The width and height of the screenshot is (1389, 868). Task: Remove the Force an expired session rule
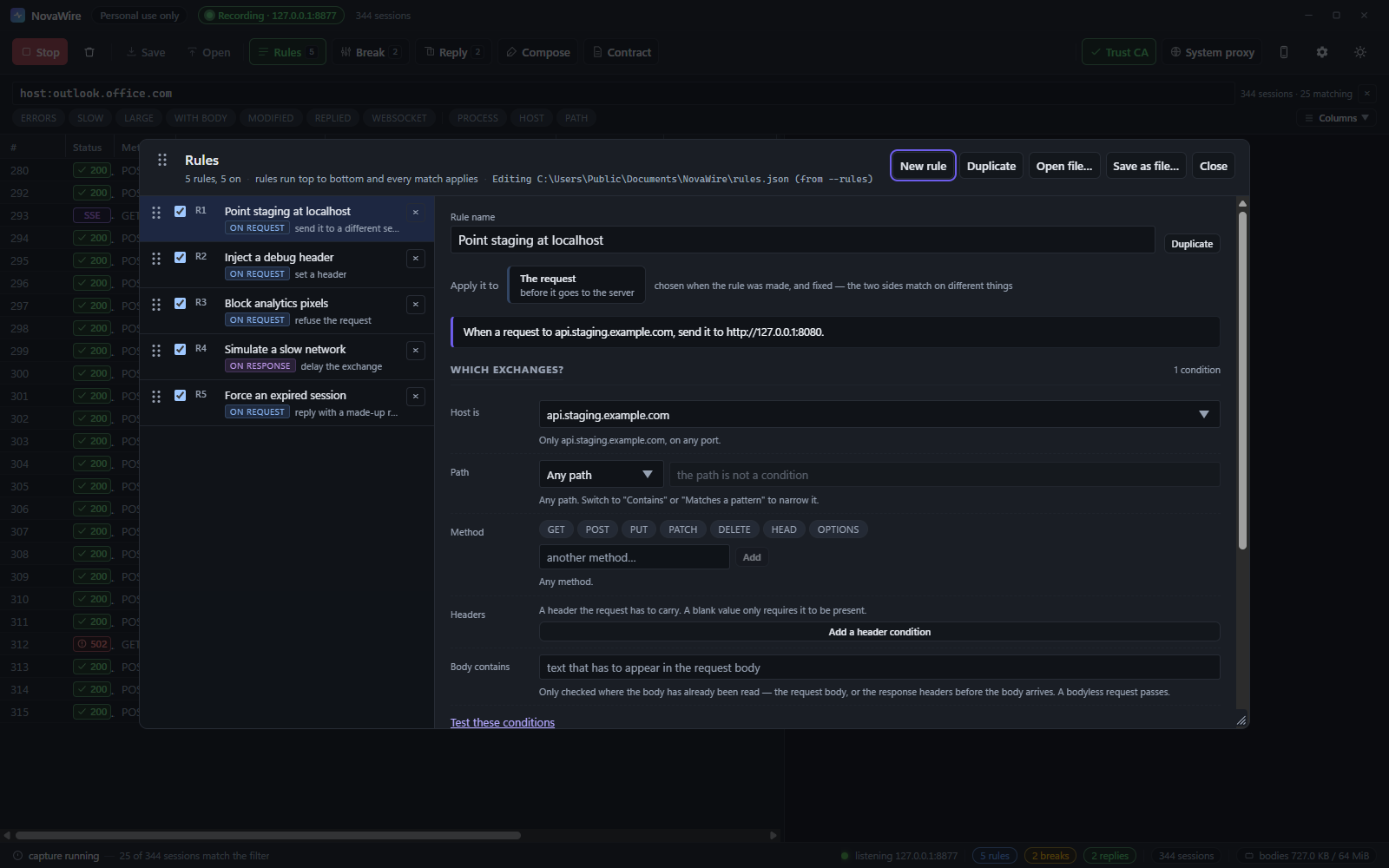[x=416, y=397]
